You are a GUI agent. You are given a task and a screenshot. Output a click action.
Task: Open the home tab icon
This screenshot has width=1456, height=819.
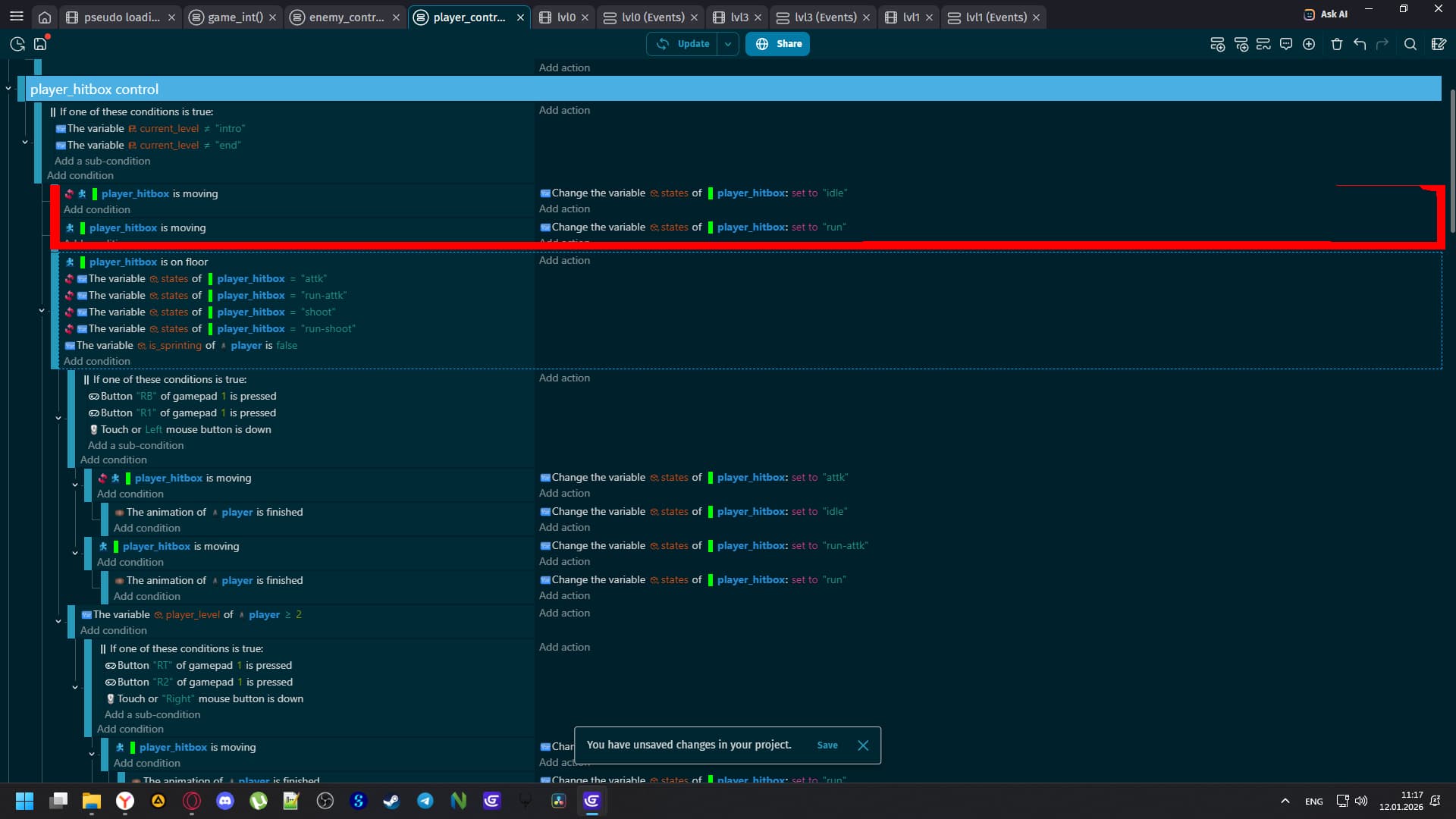click(x=45, y=17)
